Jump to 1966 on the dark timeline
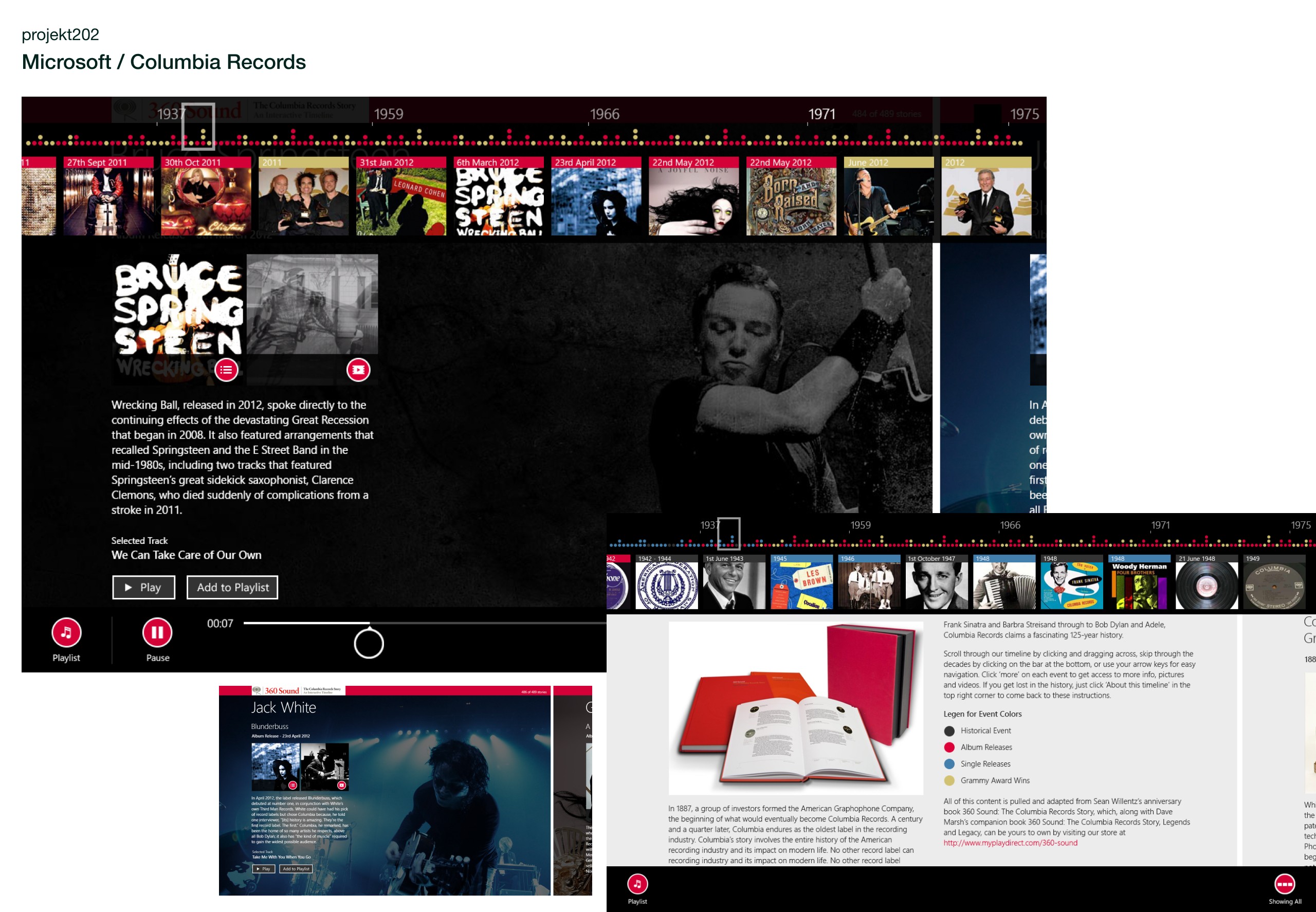1316x912 pixels. [605, 114]
